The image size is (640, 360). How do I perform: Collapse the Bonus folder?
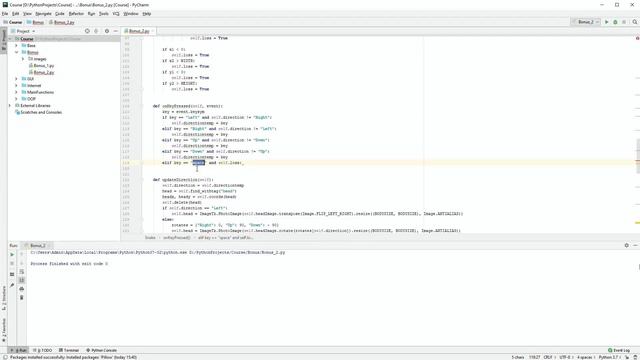[x=16, y=52]
